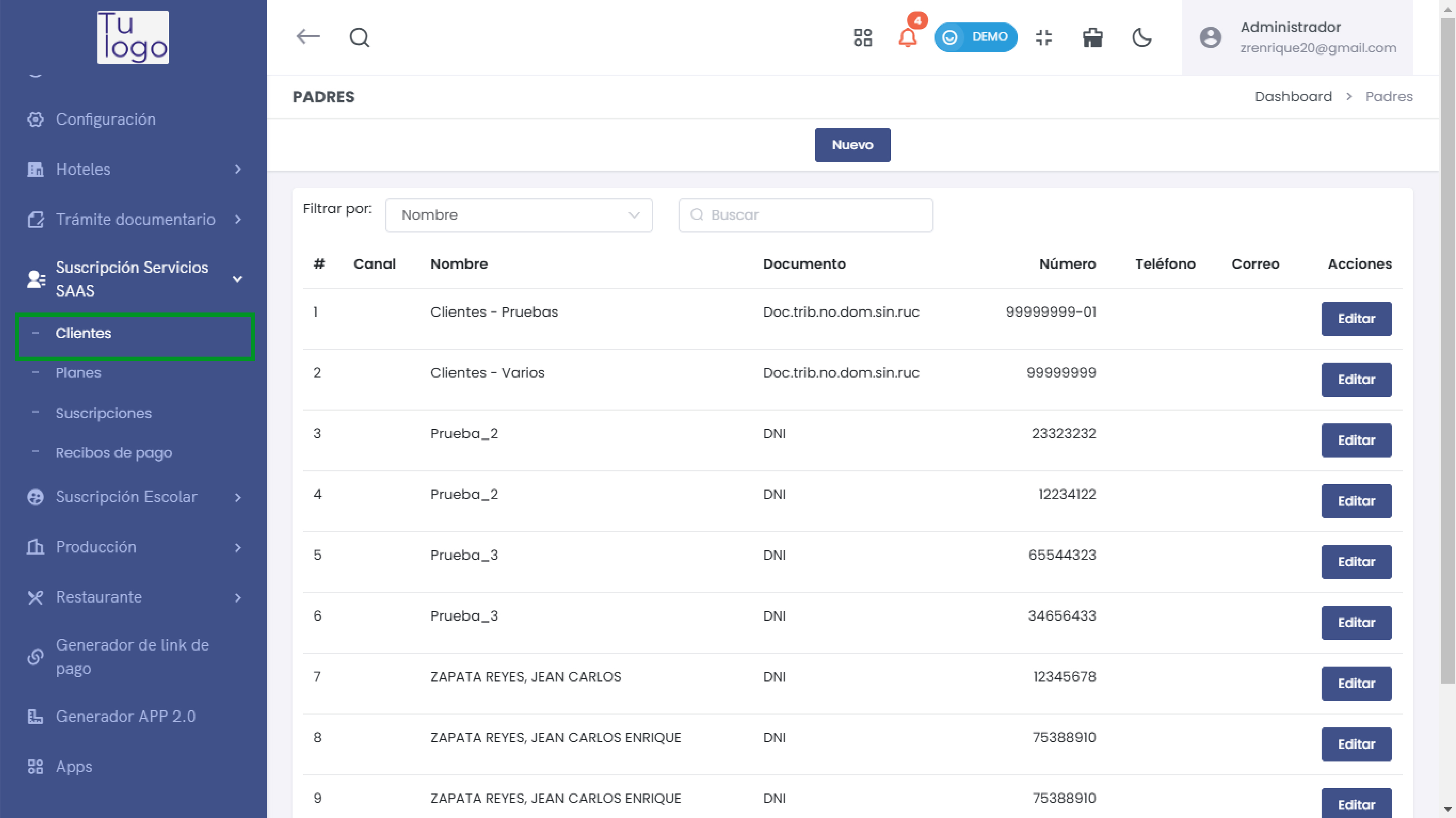
Task: Open the search magnifier in header
Action: tap(359, 37)
